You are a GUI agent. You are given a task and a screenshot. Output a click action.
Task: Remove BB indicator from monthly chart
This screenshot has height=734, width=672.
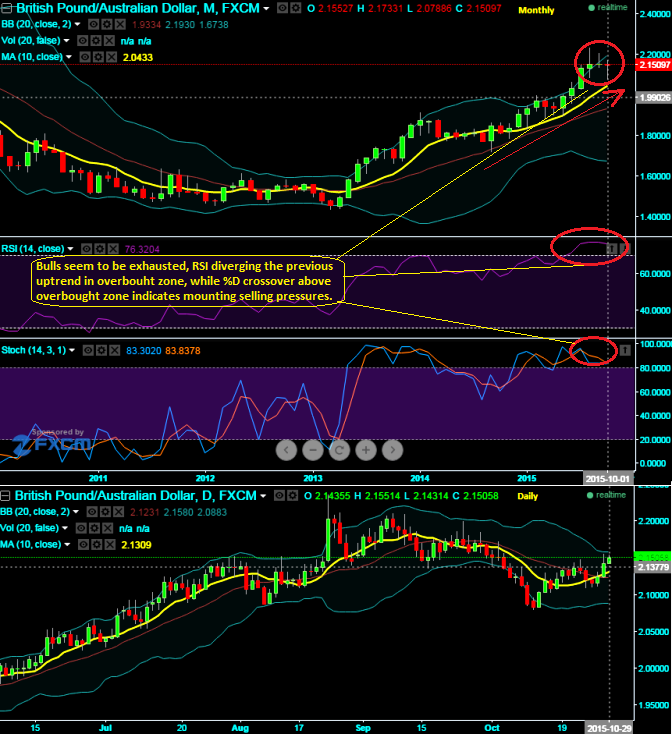120,24
